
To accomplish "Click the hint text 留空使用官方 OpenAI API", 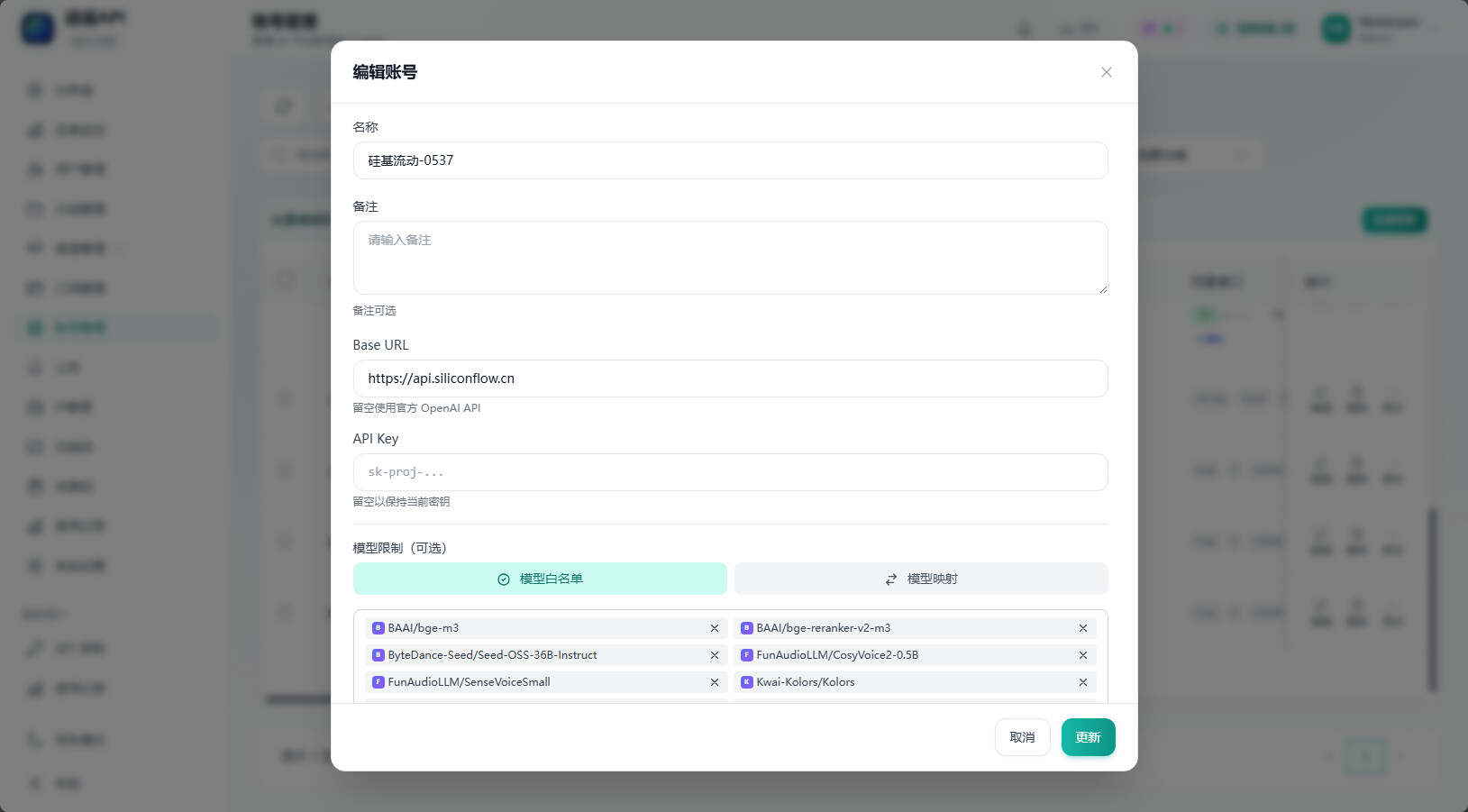I will [416, 408].
